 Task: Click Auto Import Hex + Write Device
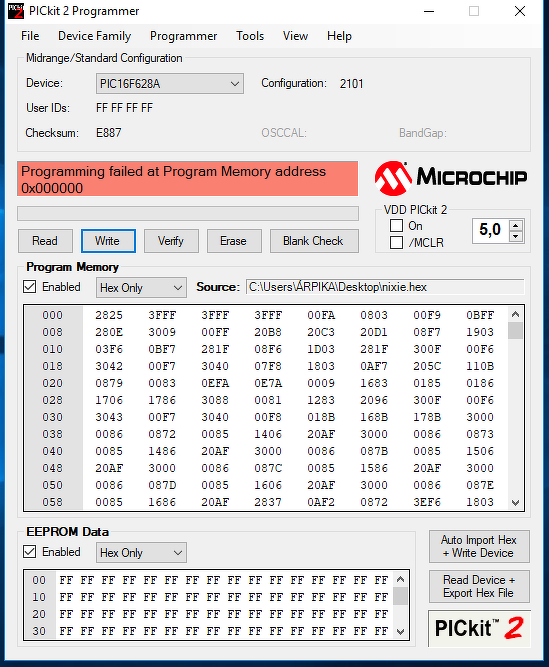479,546
